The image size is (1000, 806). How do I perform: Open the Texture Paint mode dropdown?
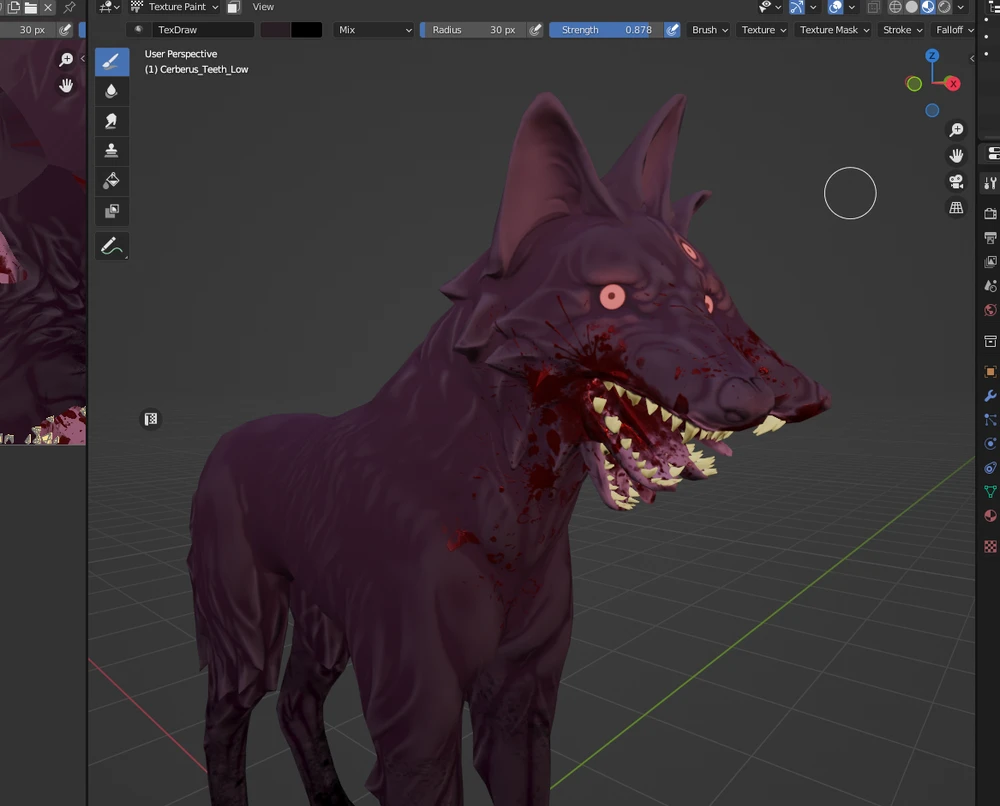pos(175,7)
